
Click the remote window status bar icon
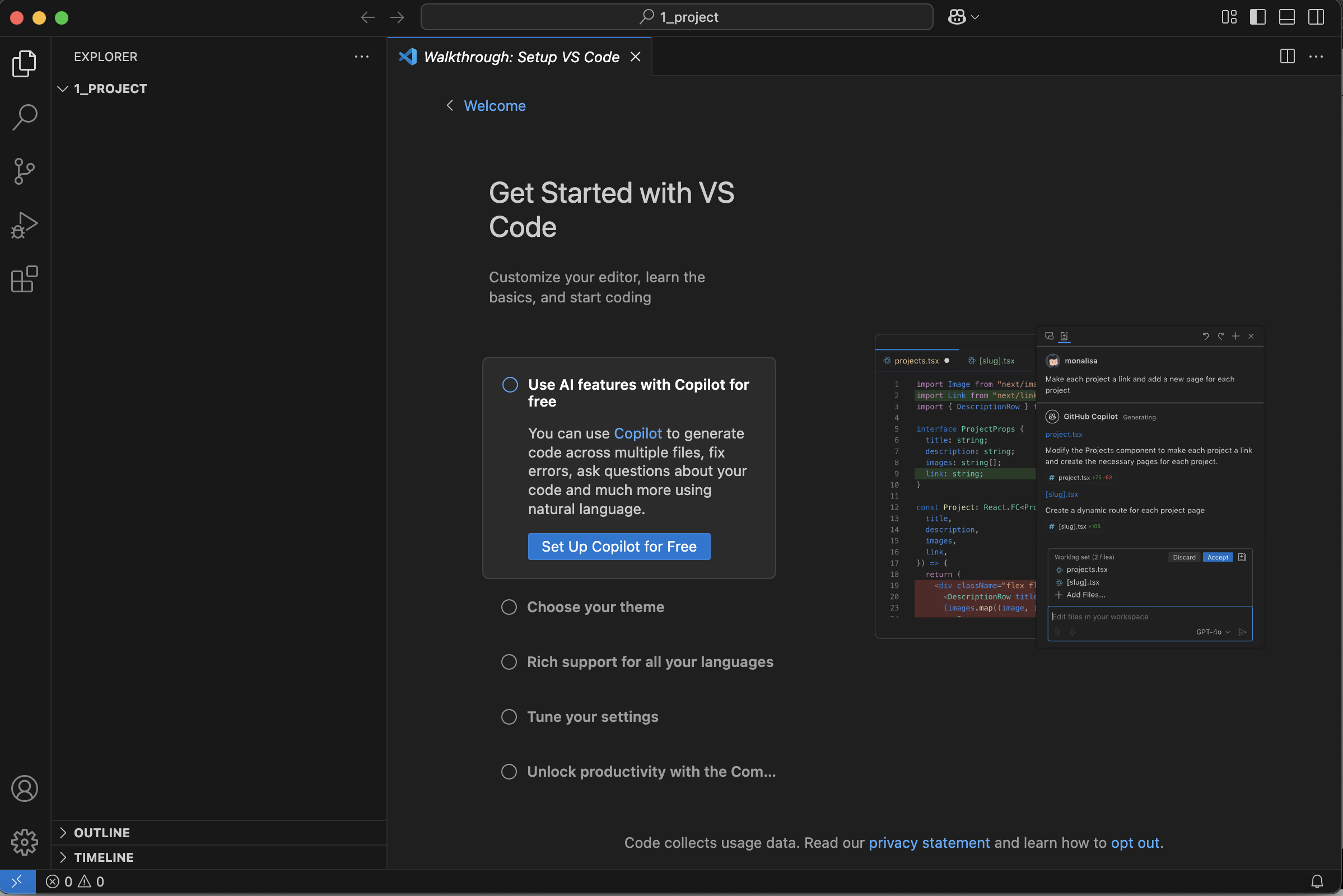pyautogui.click(x=17, y=881)
